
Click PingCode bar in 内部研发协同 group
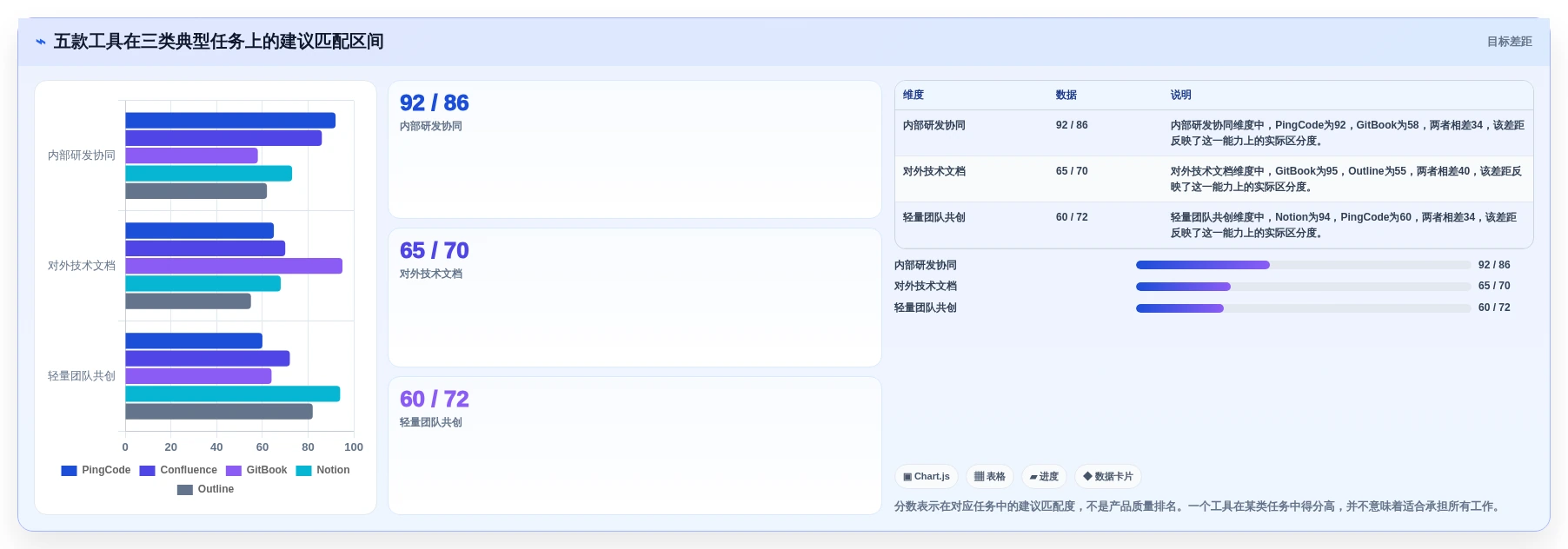pyautogui.click(x=230, y=121)
